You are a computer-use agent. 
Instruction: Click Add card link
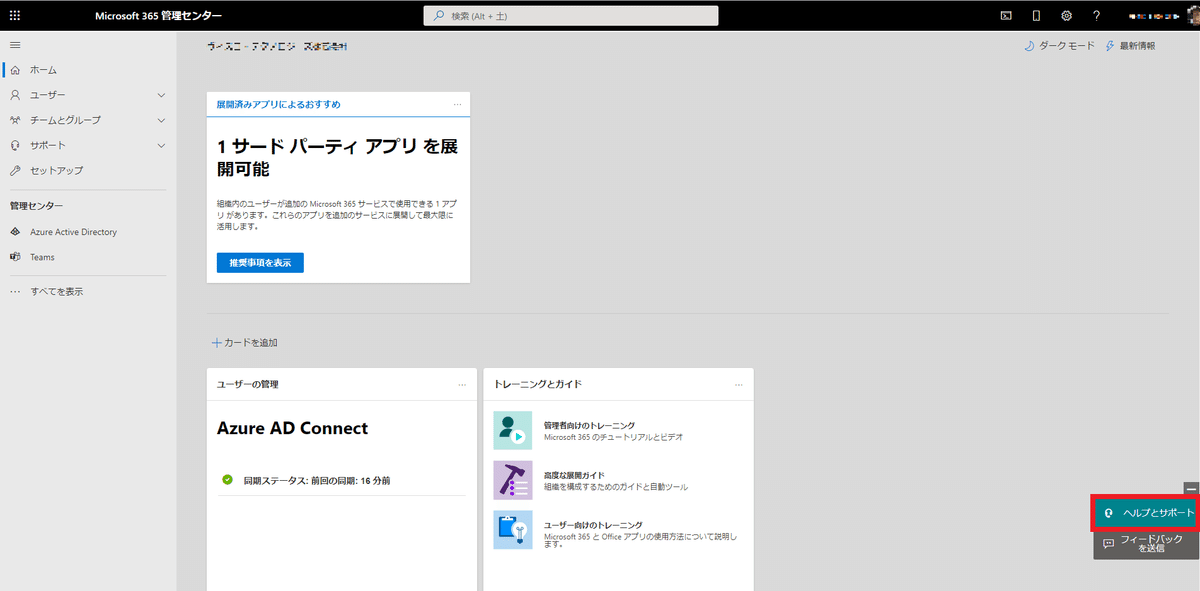[245, 342]
